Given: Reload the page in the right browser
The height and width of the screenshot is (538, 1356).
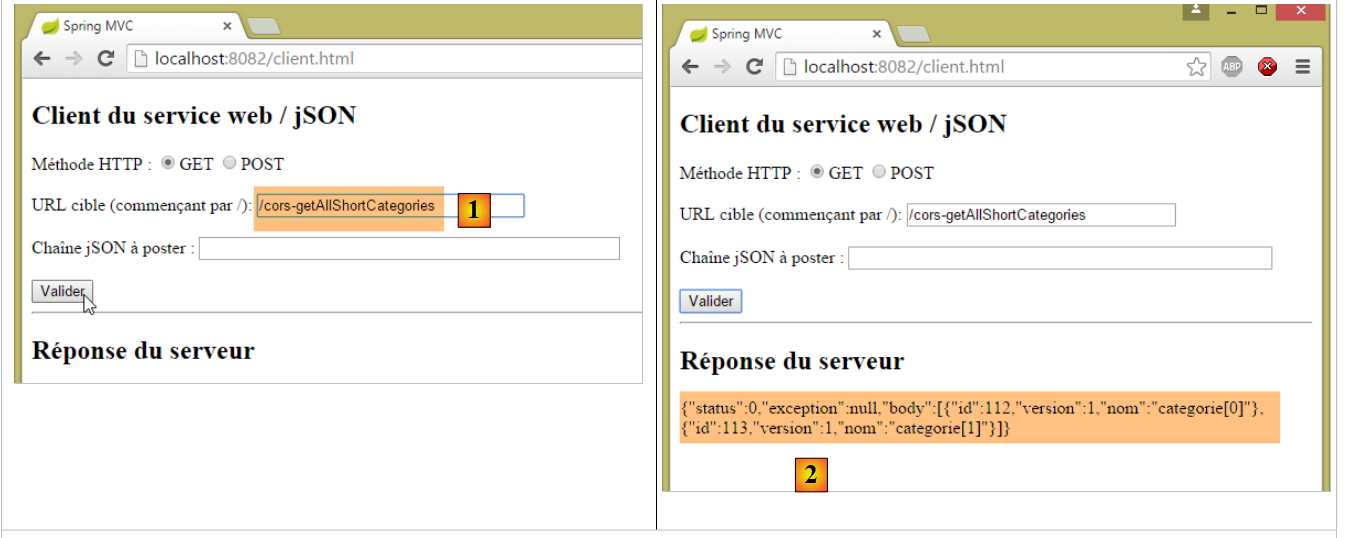Looking at the screenshot, I should pyautogui.click(x=755, y=67).
